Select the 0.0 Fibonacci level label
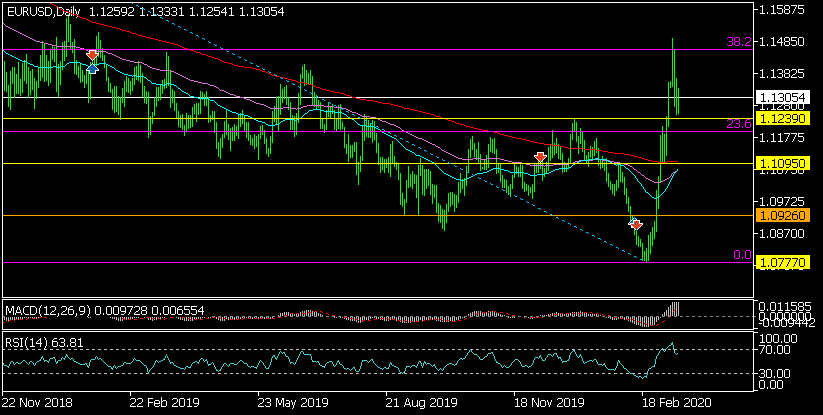Viewport: 823px width, 415px height. click(742, 255)
